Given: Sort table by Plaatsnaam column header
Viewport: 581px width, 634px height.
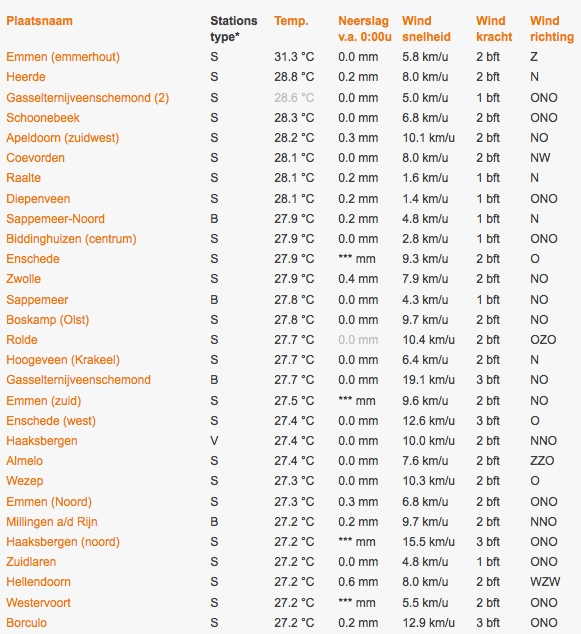Looking at the screenshot, I should (x=39, y=21).
